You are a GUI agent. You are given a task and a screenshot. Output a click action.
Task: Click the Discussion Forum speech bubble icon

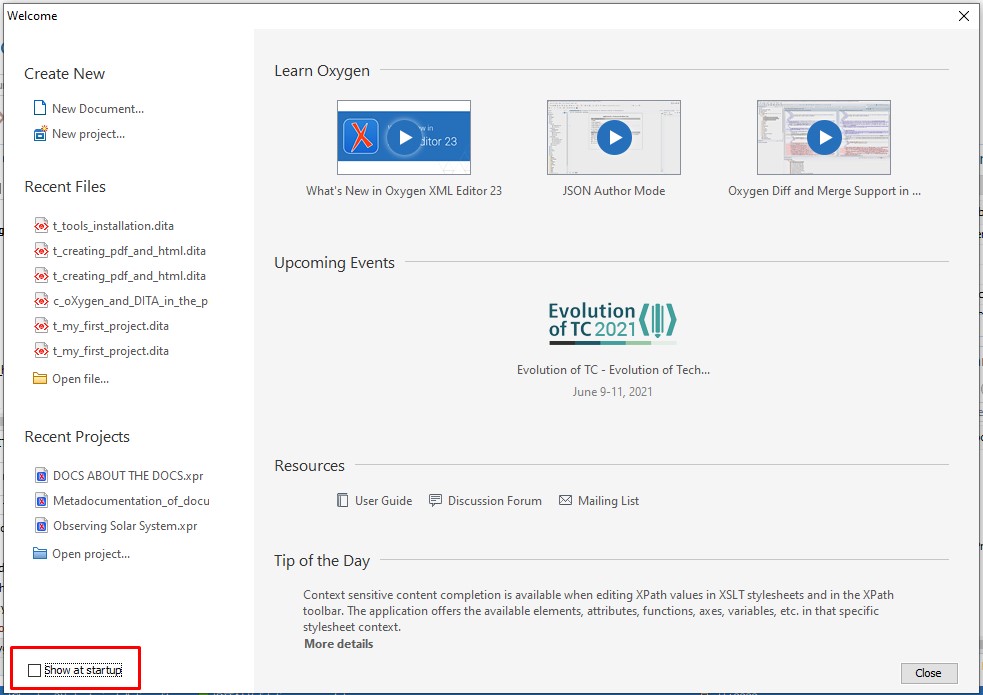(x=435, y=500)
